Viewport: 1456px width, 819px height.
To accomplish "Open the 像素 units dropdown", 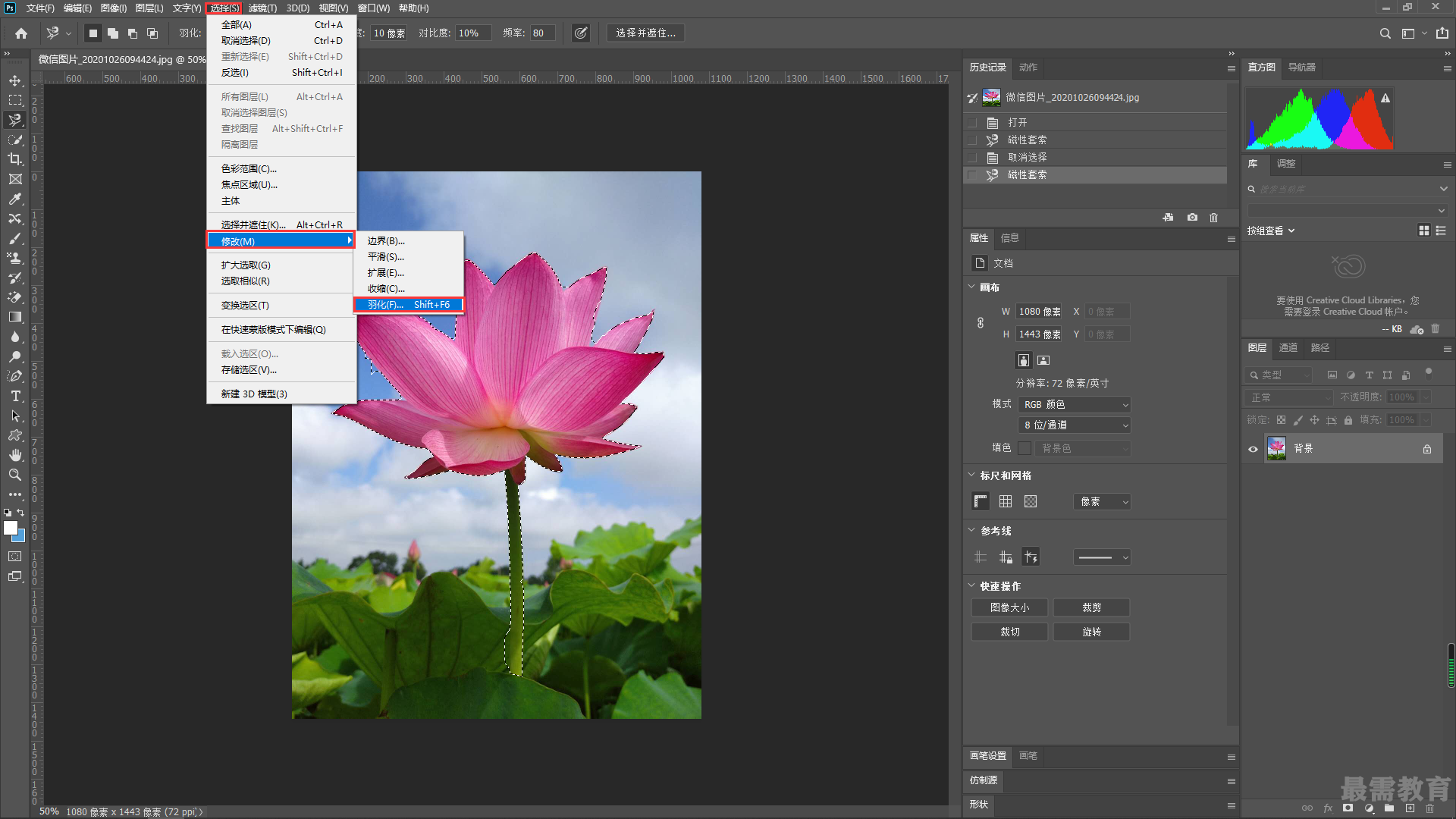I will coord(1103,502).
